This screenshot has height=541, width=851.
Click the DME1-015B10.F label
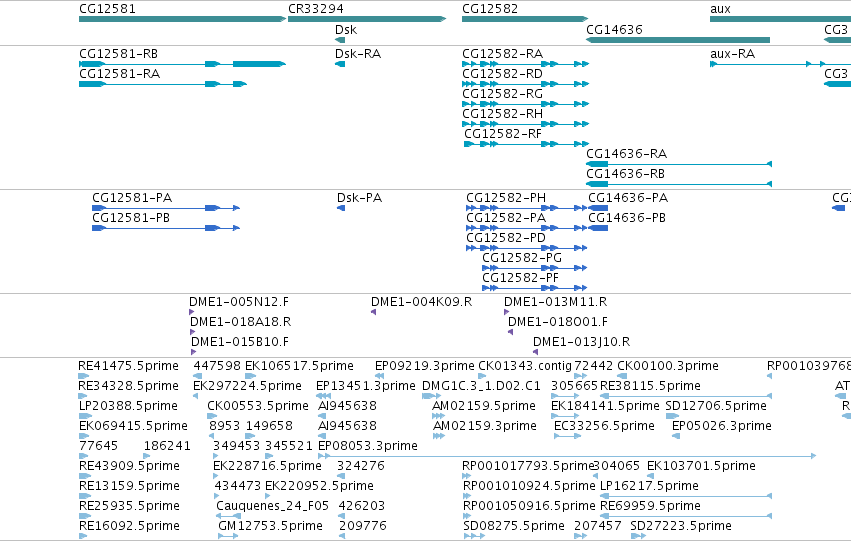click(x=240, y=342)
